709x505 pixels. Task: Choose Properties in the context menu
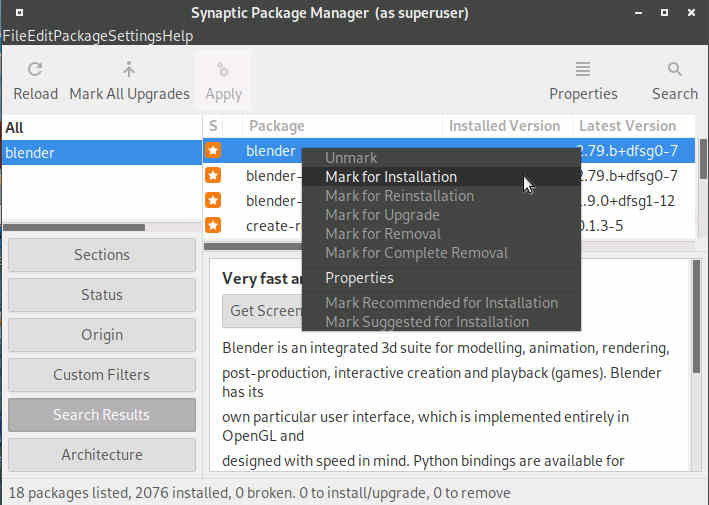tap(441, 278)
